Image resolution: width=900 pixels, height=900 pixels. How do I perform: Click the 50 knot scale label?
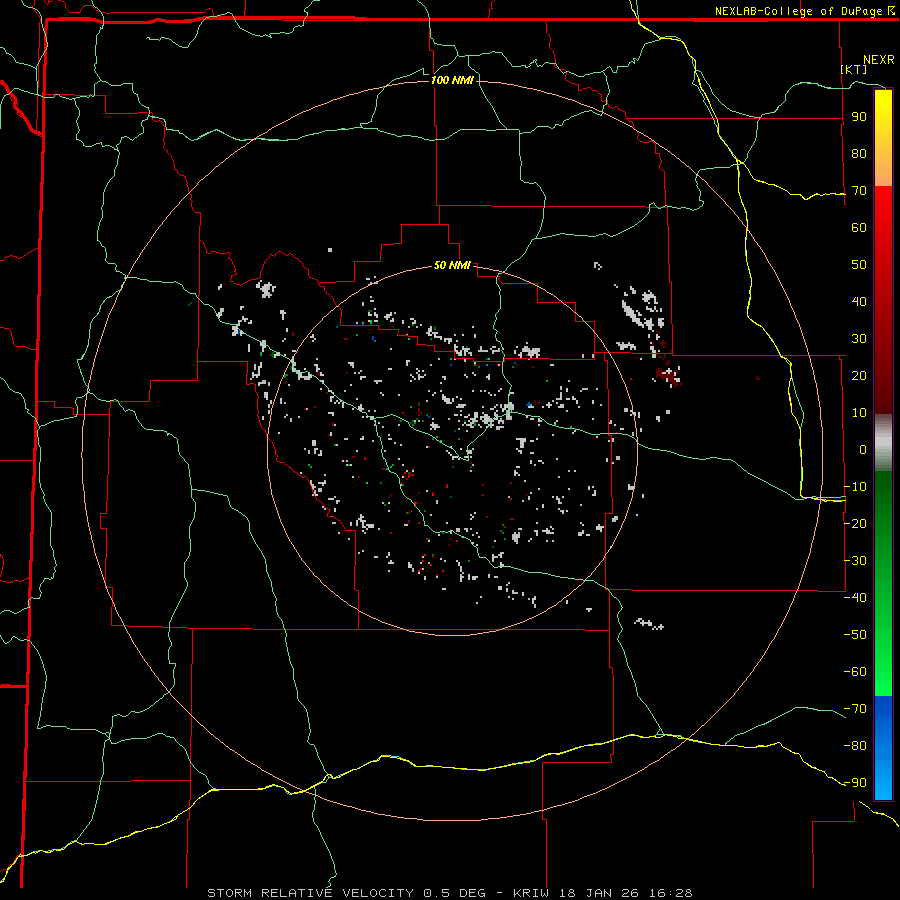(x=859, y=265)
